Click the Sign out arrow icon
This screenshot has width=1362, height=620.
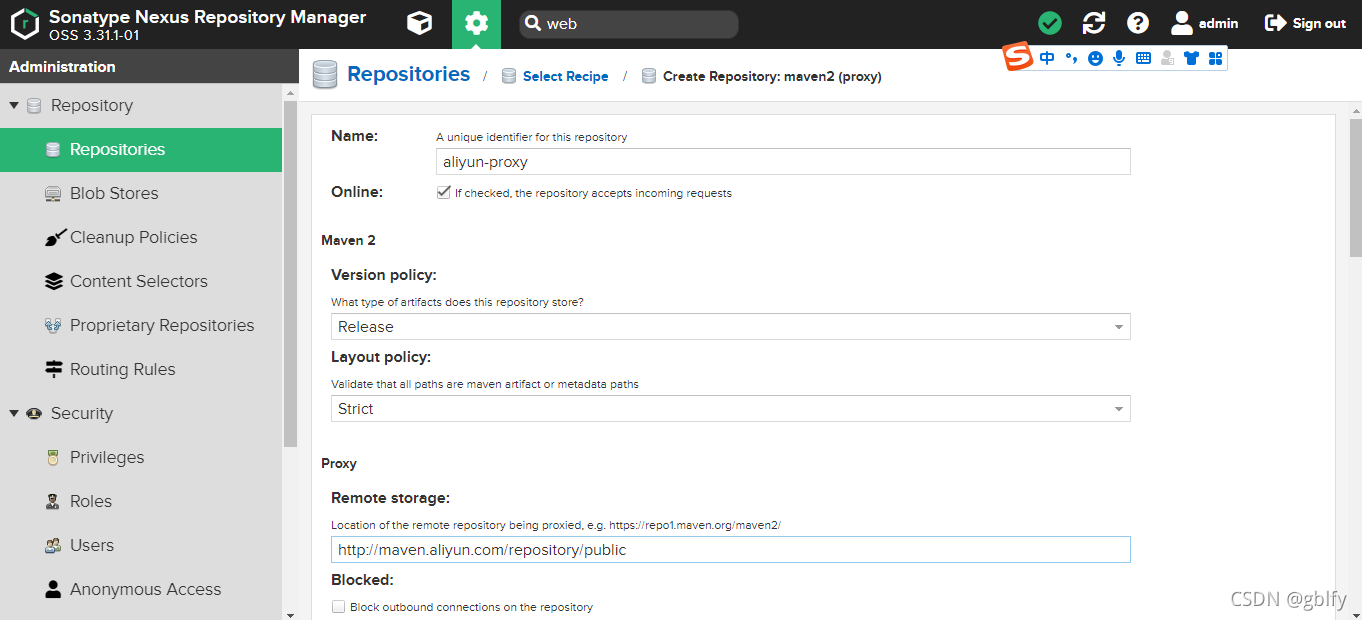click(1275, 23)
